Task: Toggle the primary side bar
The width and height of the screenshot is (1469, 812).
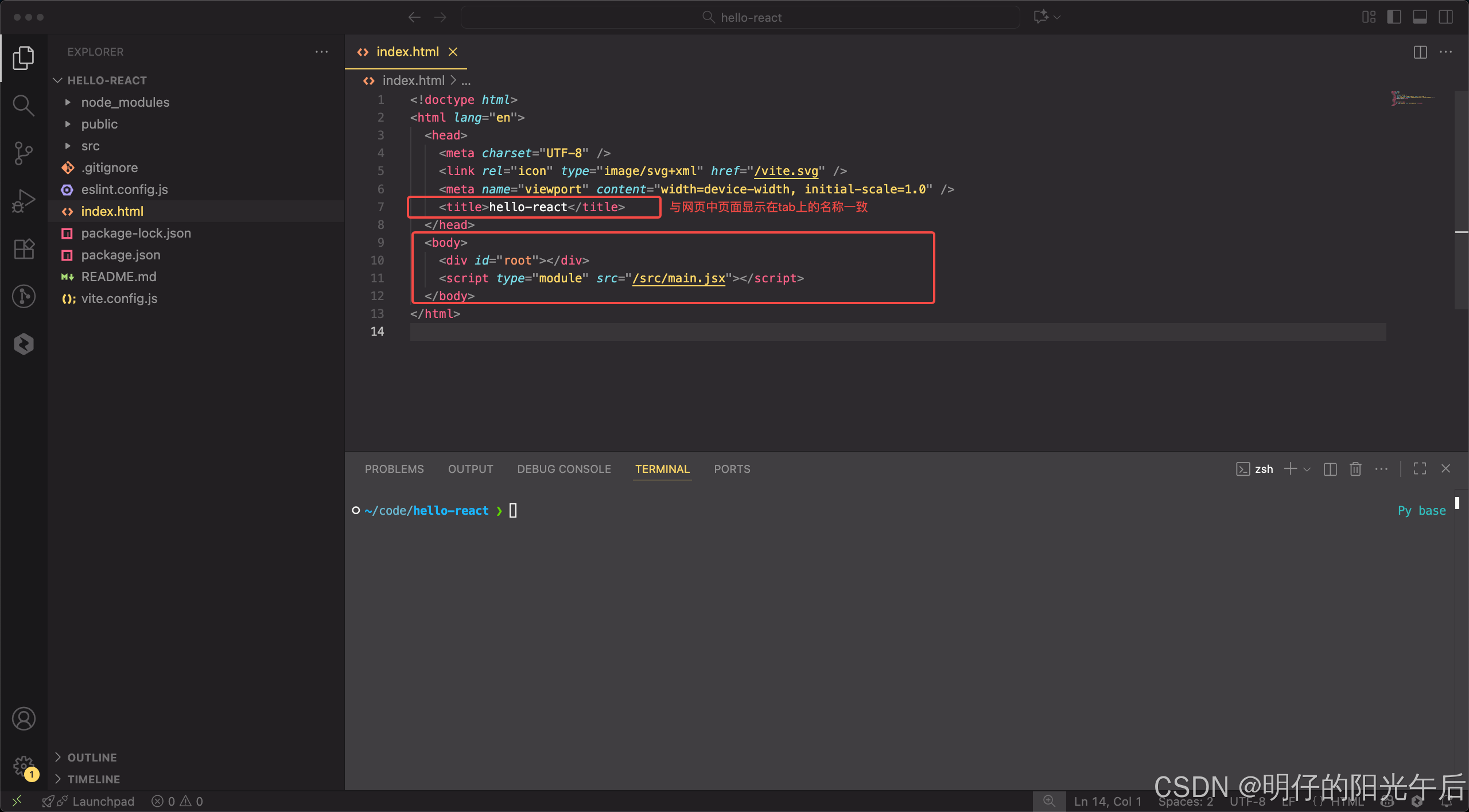Action: coord(1394,17)
